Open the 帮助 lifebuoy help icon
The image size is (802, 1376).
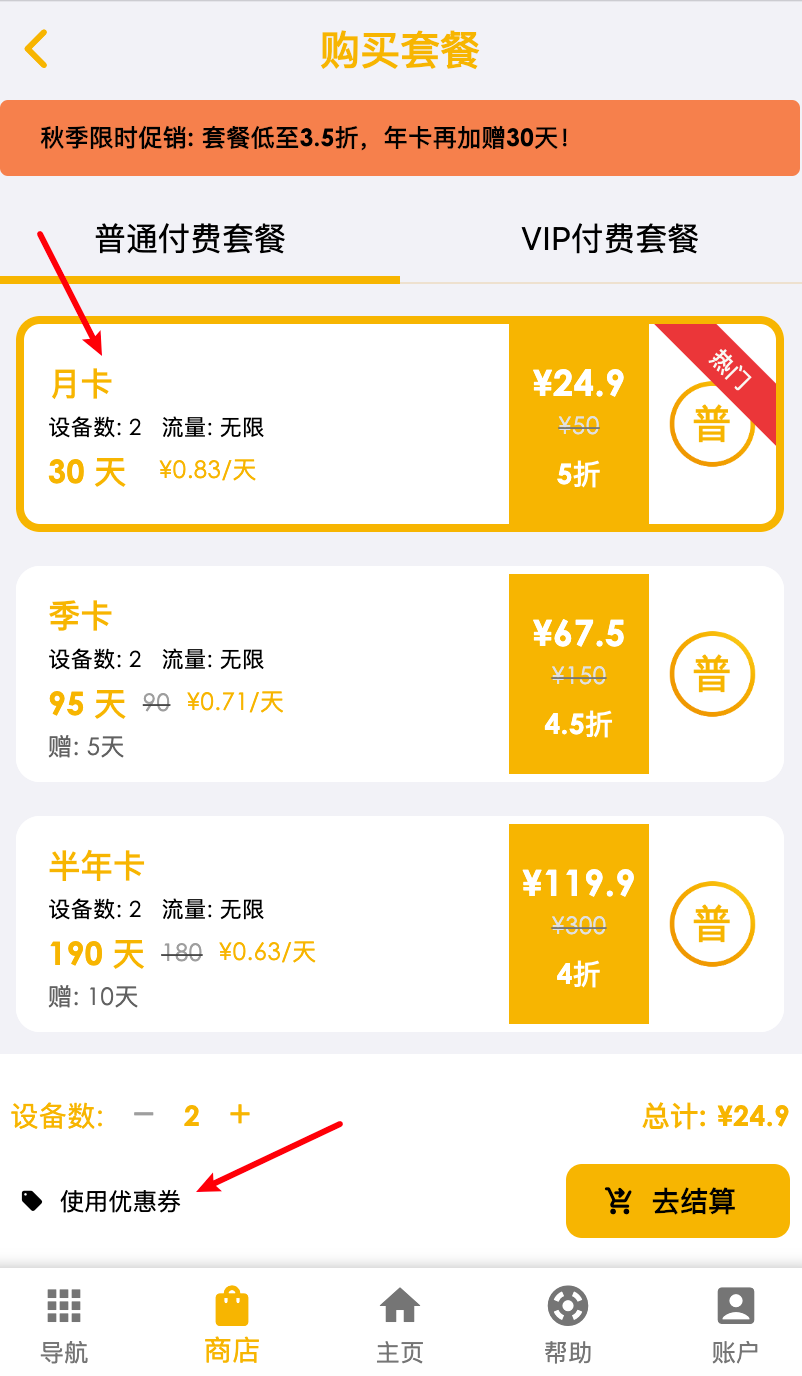click(568, 1307)
